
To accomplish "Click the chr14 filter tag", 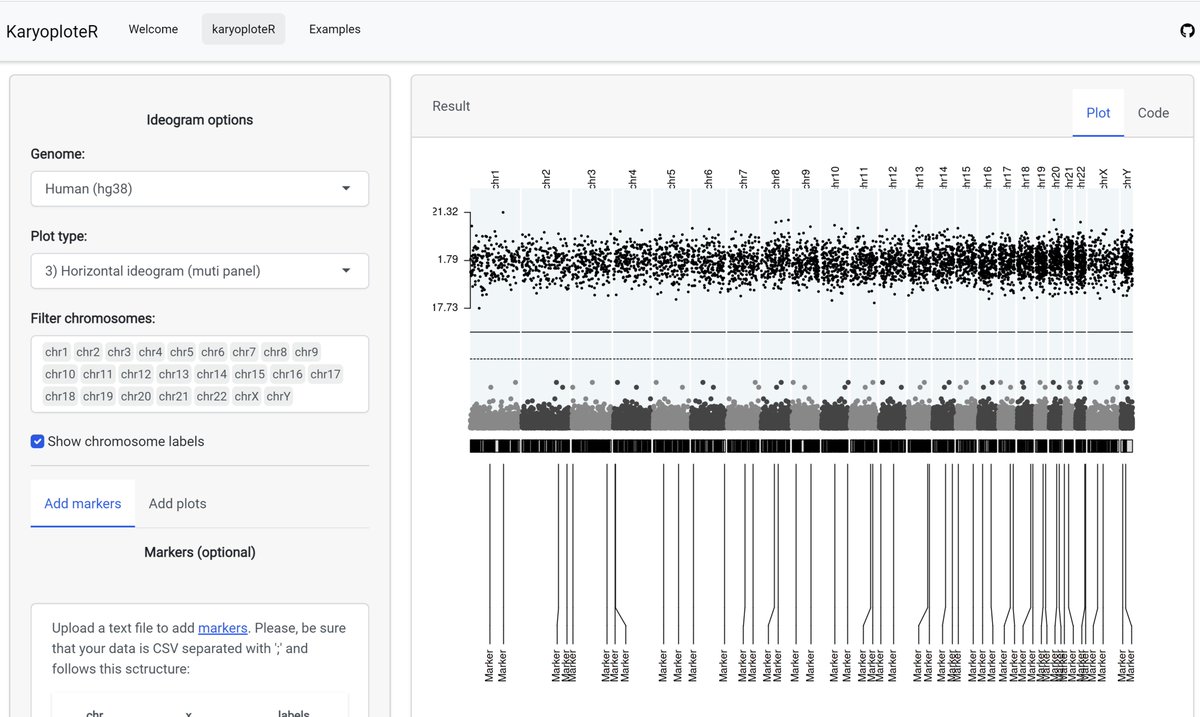I will point(212,374).
